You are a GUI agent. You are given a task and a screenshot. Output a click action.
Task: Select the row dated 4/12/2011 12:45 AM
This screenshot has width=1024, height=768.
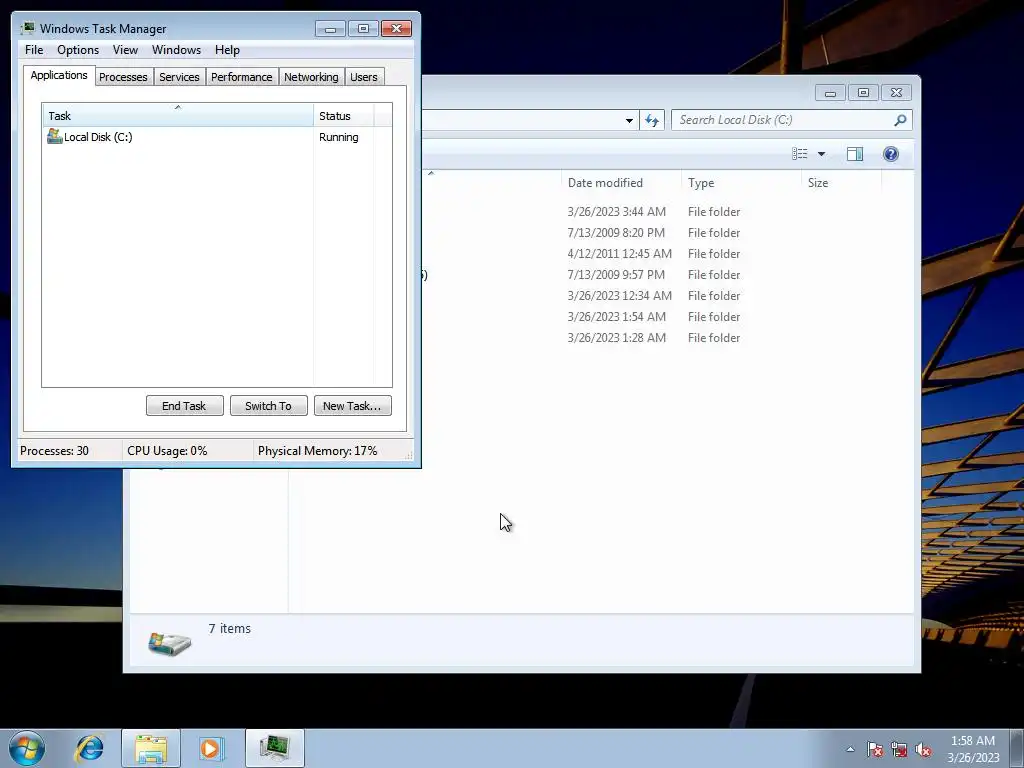click(x=653, y=253)
